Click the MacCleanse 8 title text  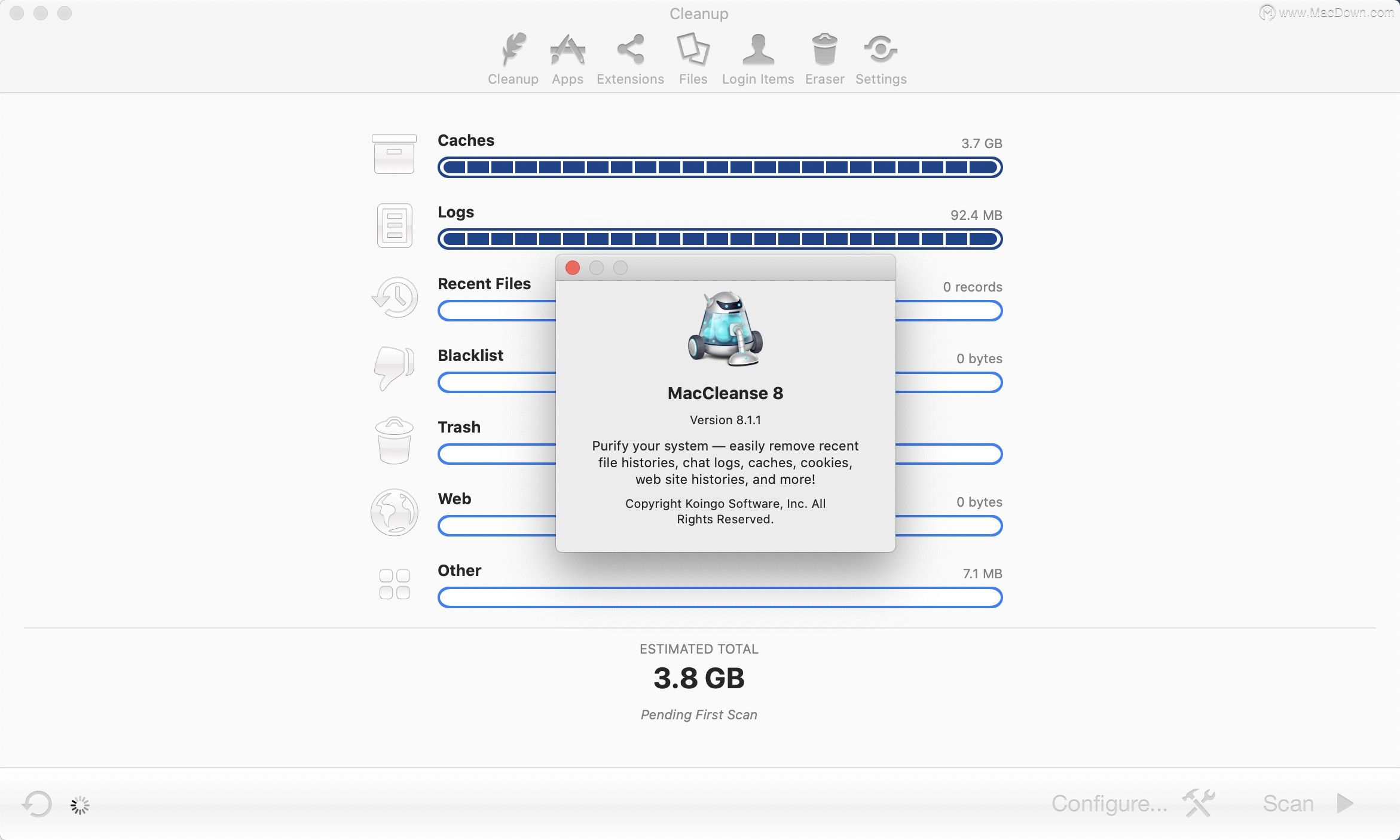pos(725,393)
